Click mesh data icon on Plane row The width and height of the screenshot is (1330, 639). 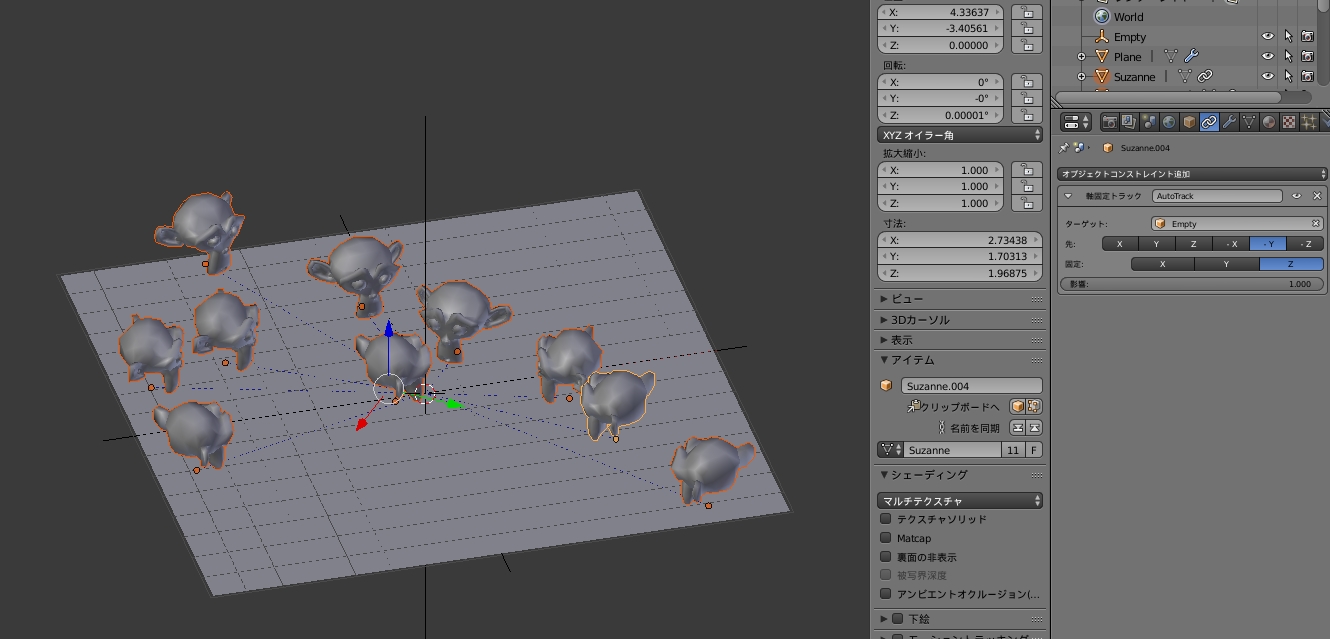(x=1171, y=57)
